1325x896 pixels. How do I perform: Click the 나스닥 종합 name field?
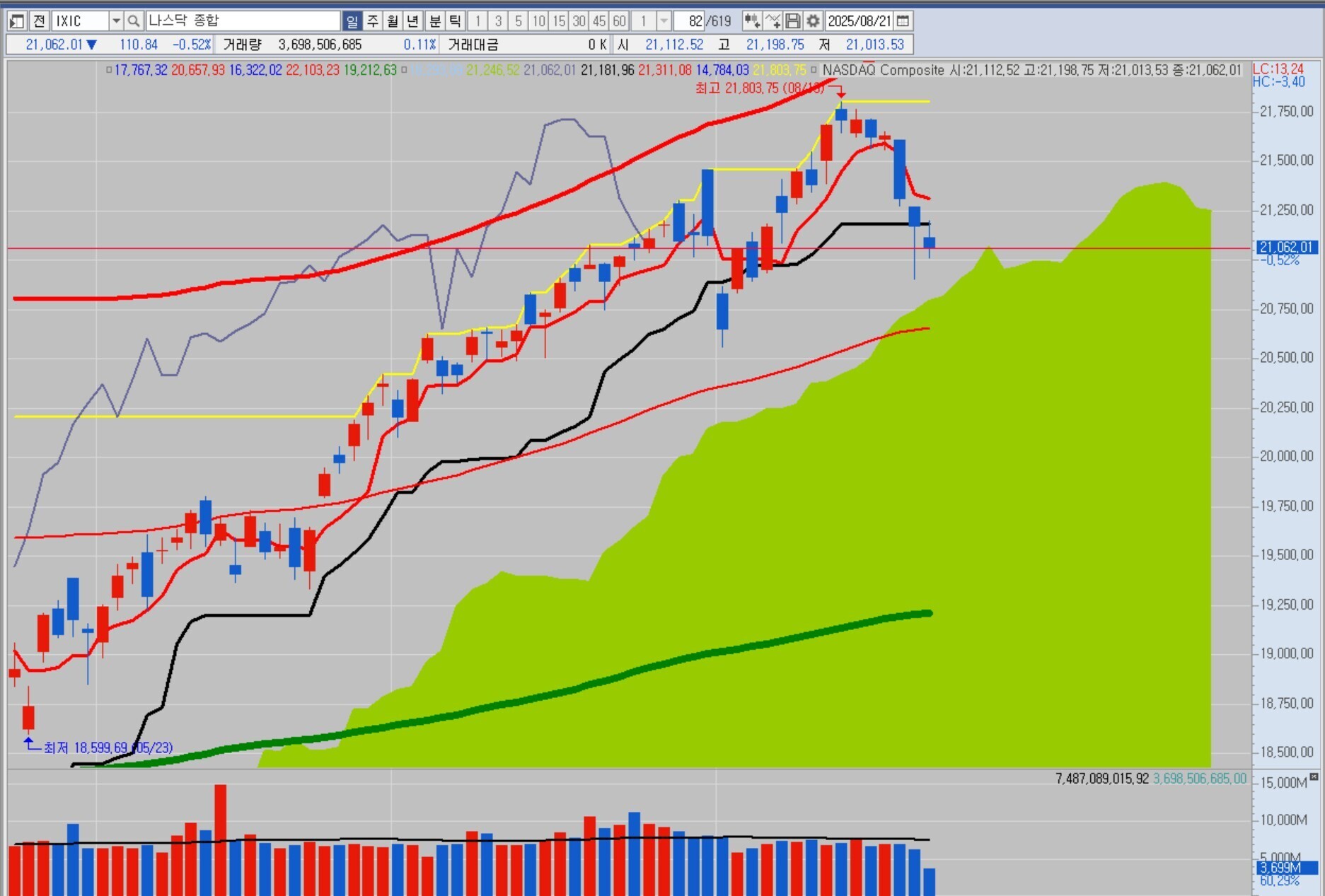pos(243,21)
